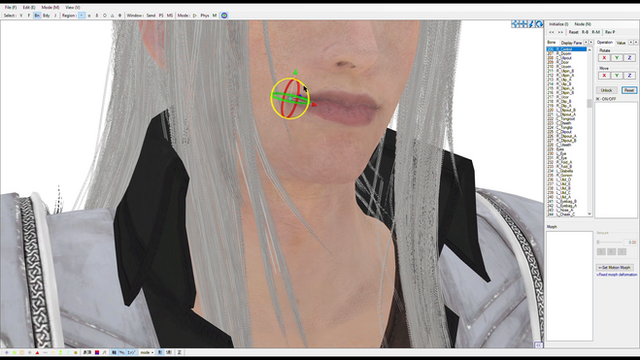Select the circle Region selection tool
Image resolution: width=640 pixels, height=360 pixels.
104,16
